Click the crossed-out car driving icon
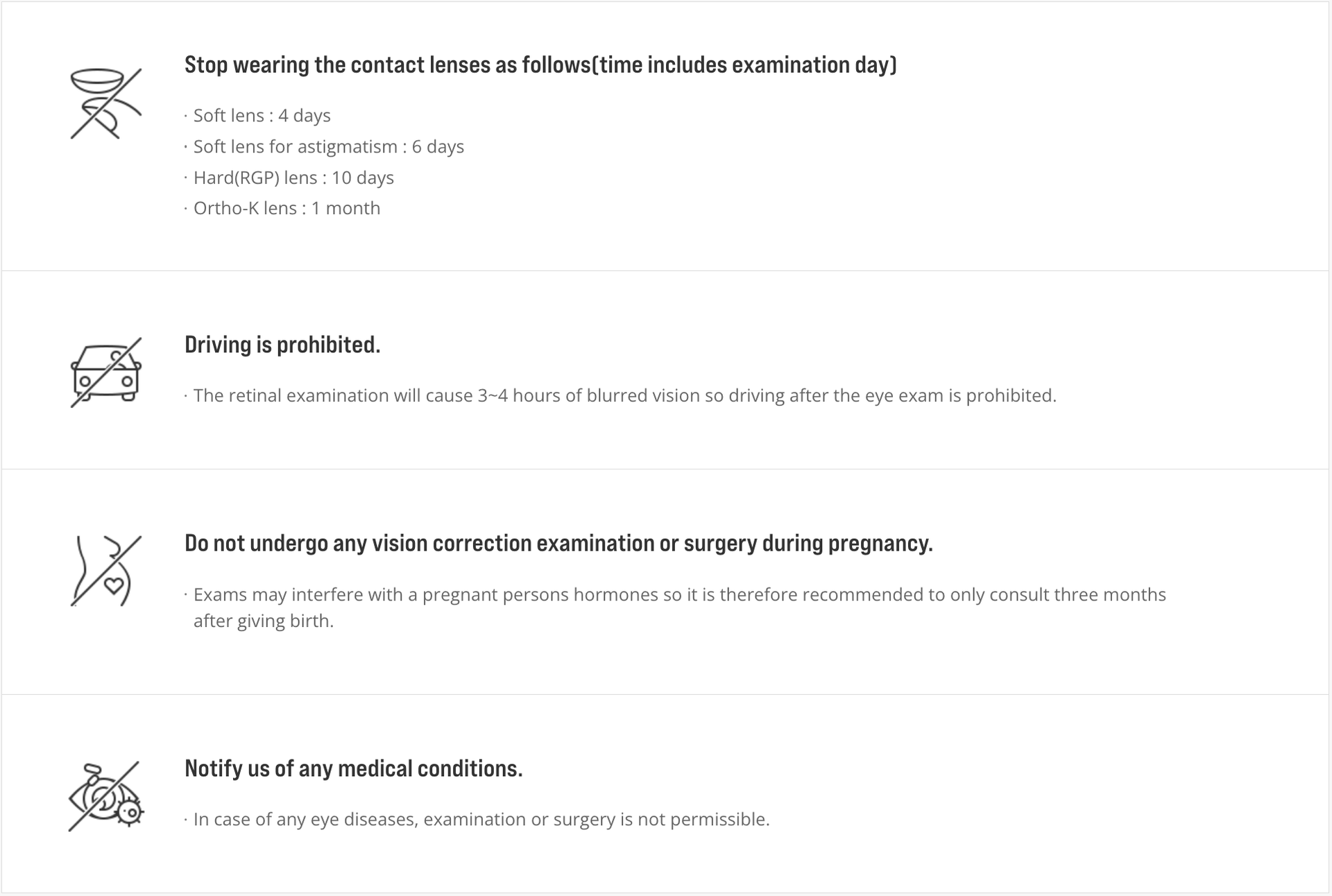 [106, 372]
